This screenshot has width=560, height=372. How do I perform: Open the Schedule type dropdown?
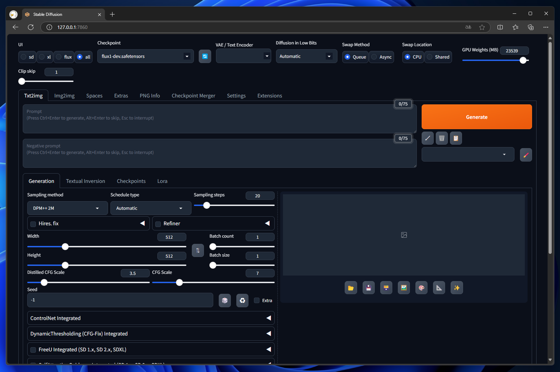coord(150,208)
